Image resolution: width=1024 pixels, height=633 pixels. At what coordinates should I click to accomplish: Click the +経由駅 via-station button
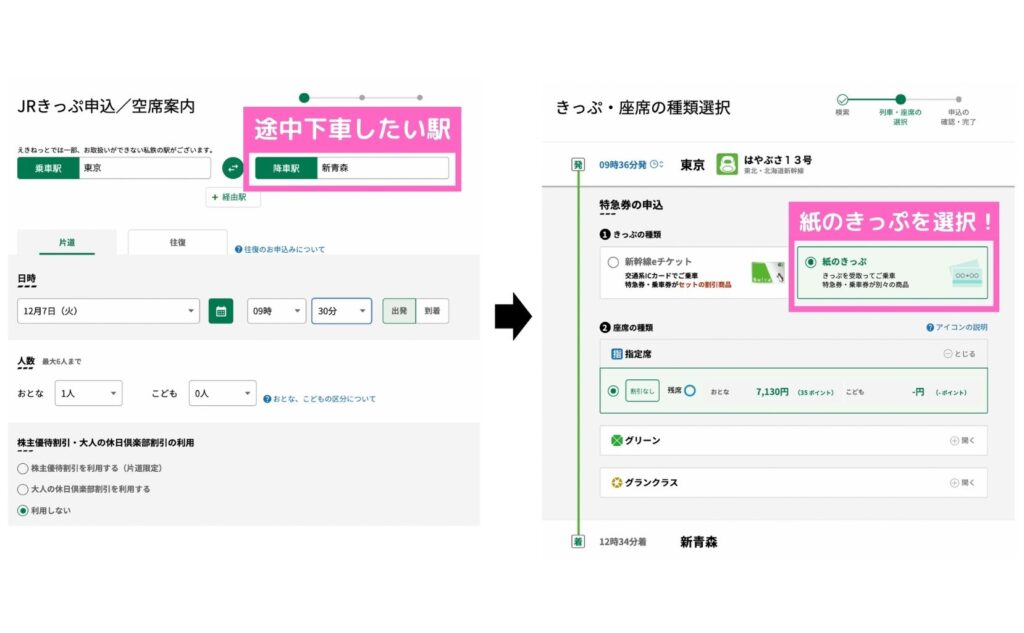point(234,198)
